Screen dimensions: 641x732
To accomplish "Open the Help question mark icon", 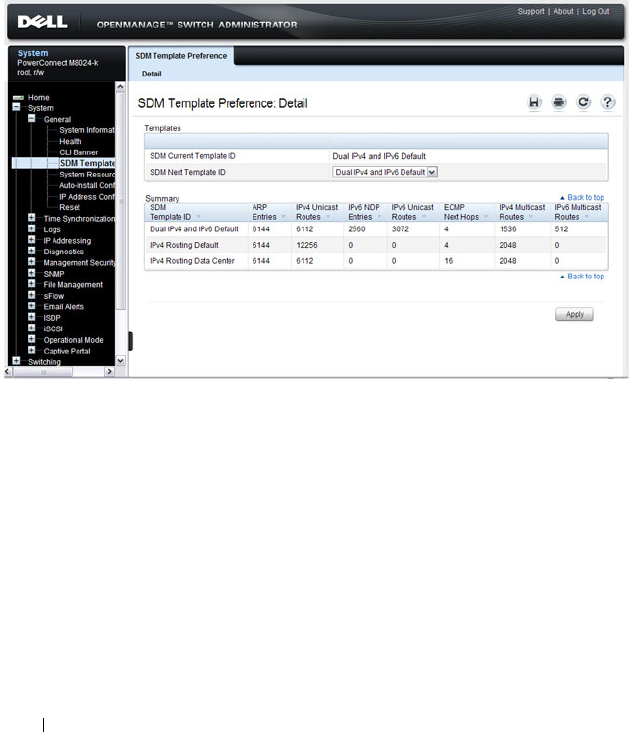I will 607,102.
